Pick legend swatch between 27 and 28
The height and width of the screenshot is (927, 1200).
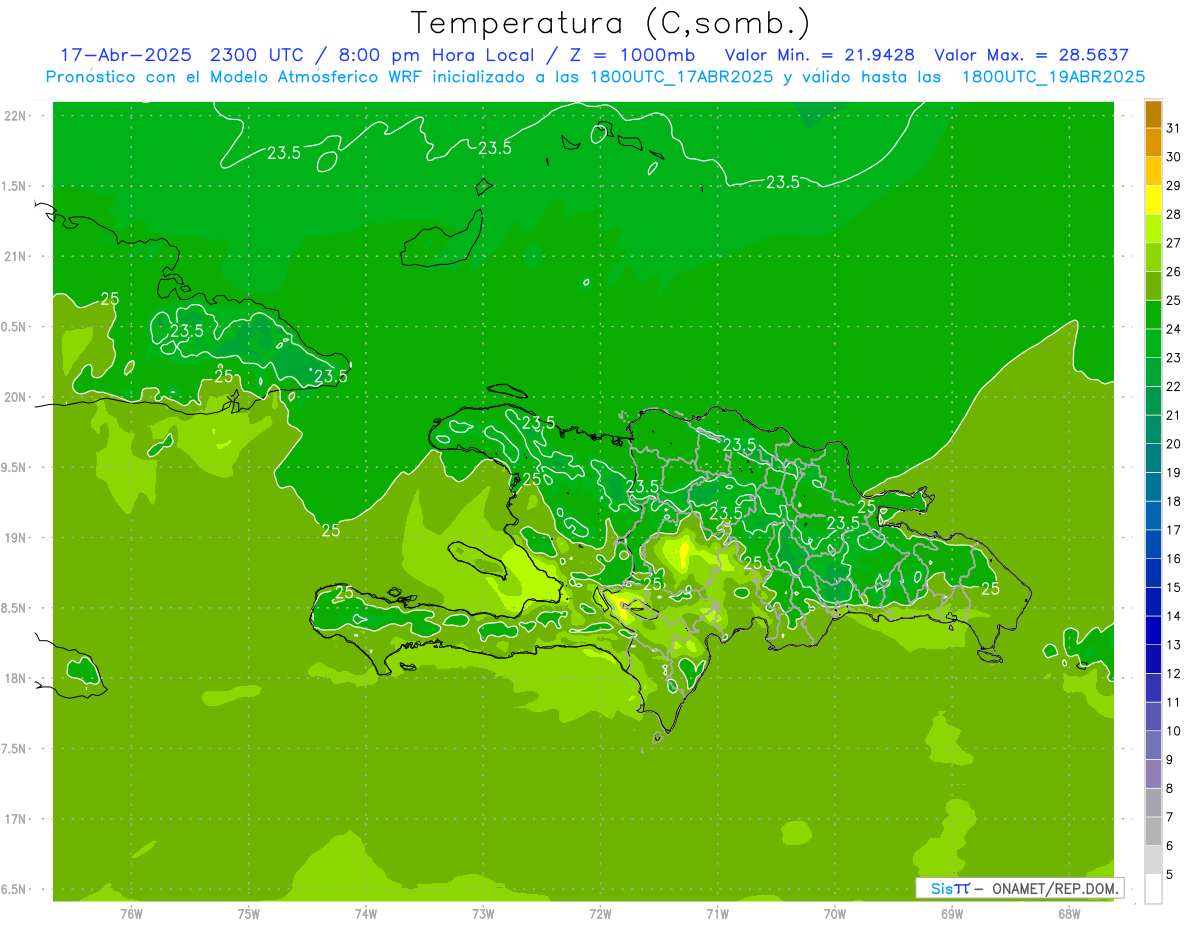pyautogui.click(x=1154, y=229)
